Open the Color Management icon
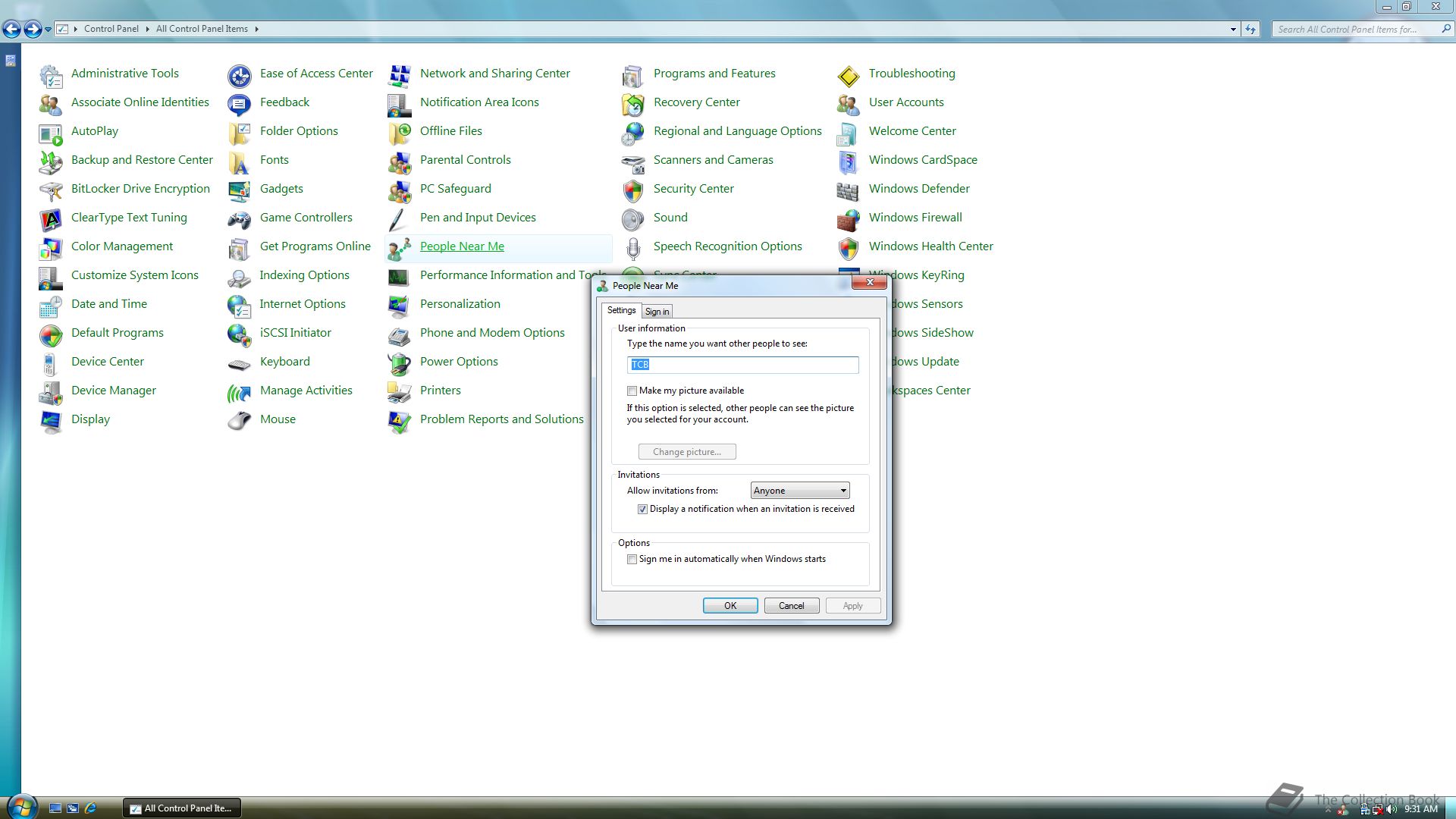The width and height of the screenshot is (1456, 819). tap(51, 247)
